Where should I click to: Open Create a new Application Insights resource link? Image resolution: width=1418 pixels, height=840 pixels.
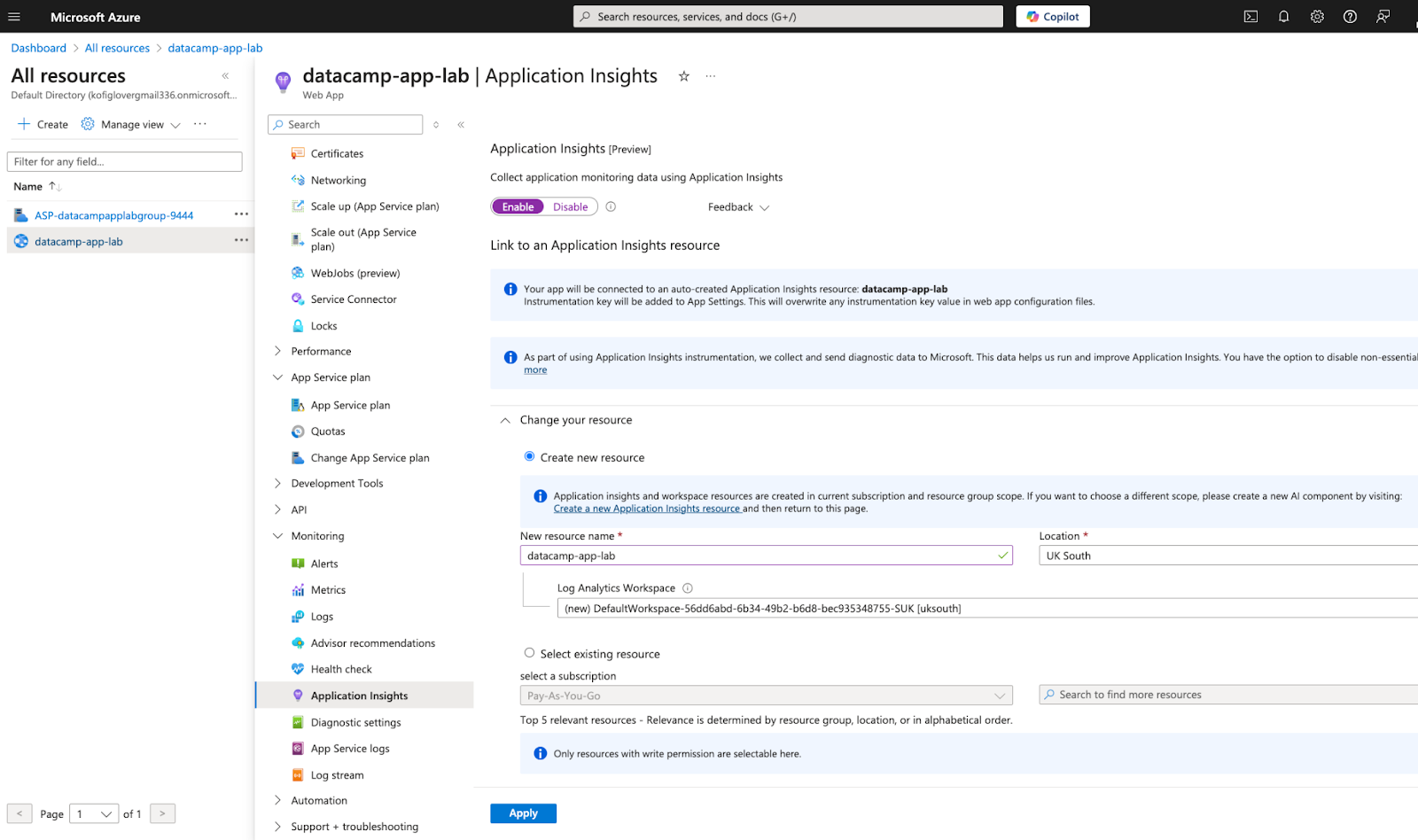(647, 509)
